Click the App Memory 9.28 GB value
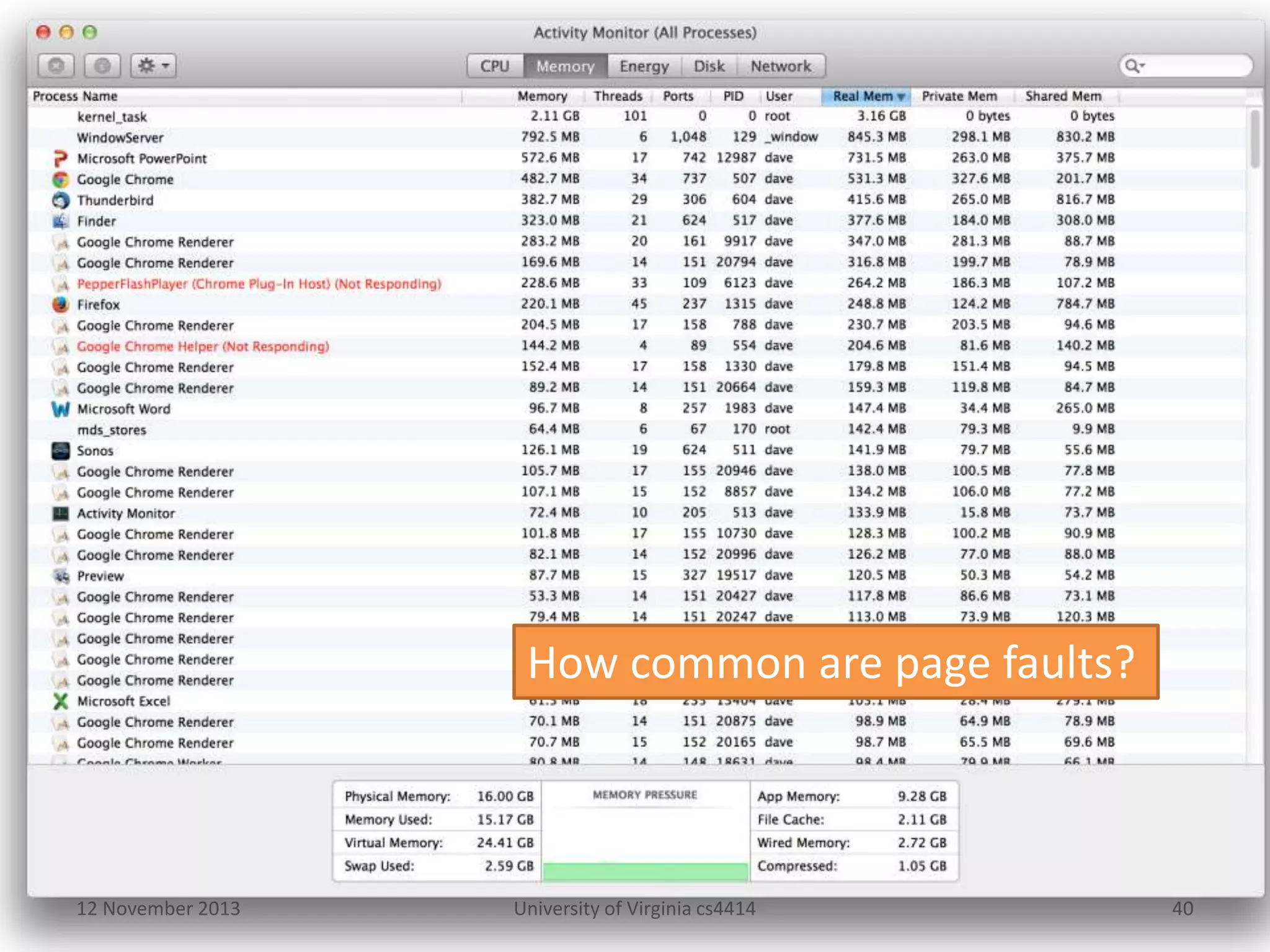The image size is (1270, 952). 922,796
